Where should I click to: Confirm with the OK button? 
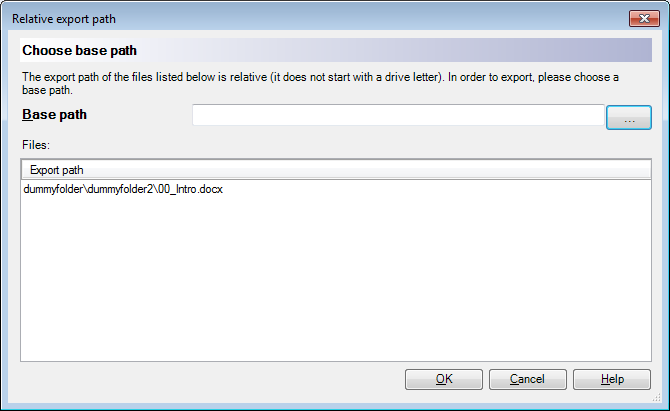pyautogui.click(x=444, y=379)
